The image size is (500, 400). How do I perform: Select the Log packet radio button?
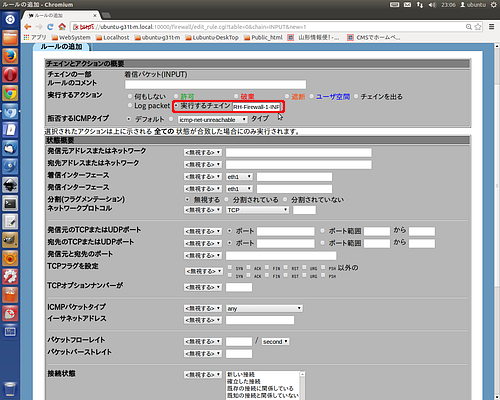point(130,106)
